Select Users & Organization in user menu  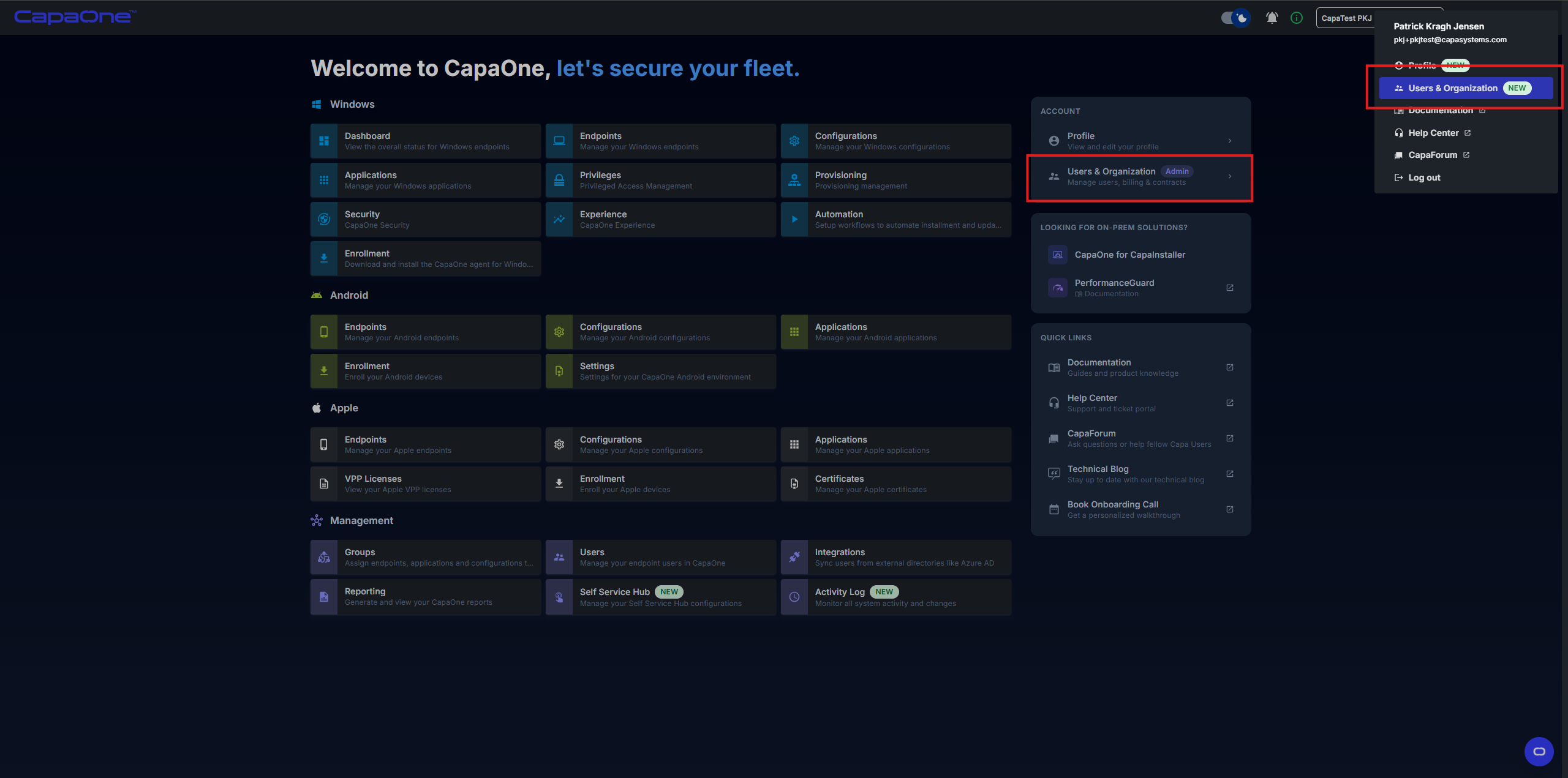tap(1466, 88)
